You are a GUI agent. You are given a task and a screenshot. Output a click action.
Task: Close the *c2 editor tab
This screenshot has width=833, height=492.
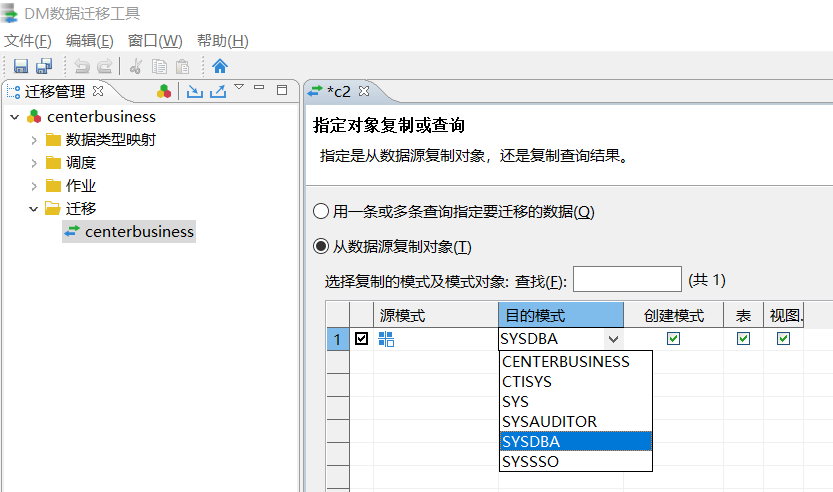[364, 91]
